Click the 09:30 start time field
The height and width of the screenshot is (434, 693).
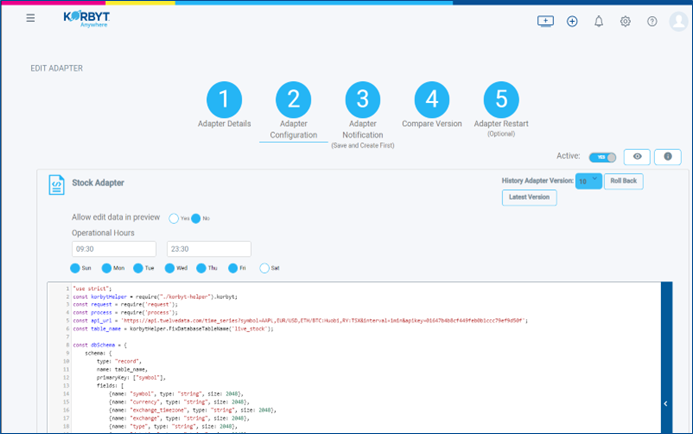click(112, 248)
